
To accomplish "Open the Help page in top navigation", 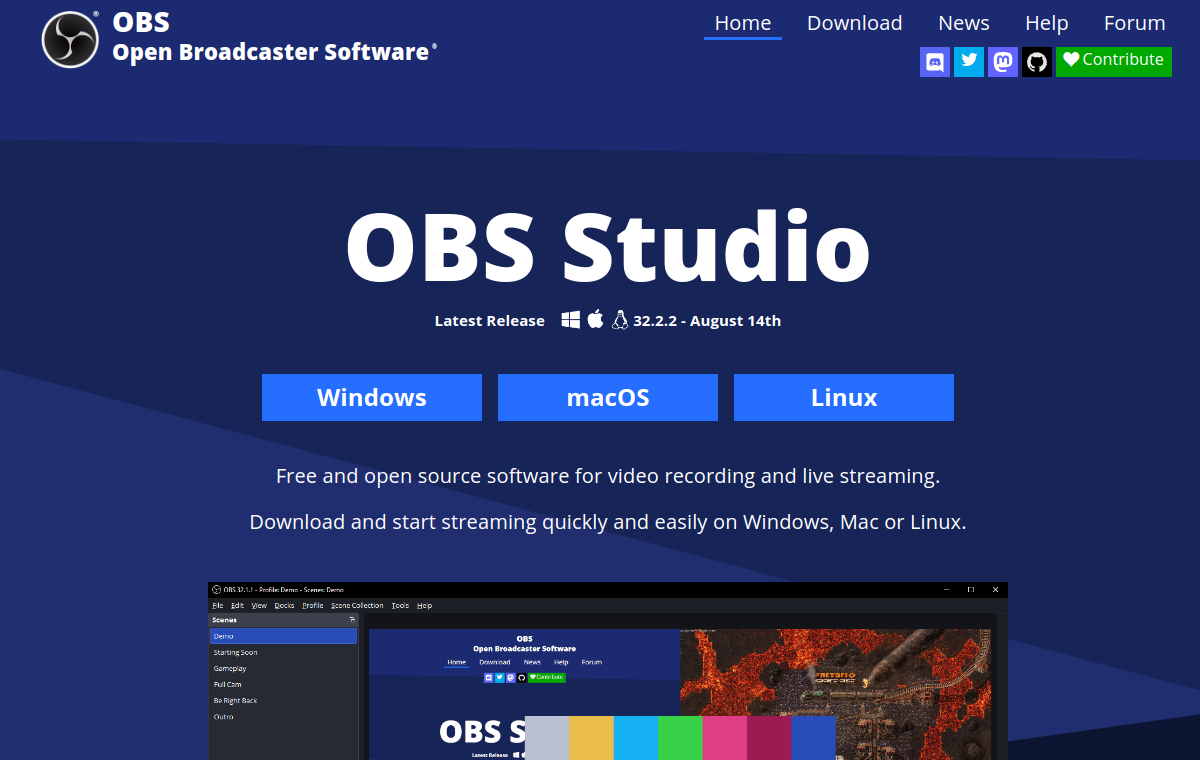I will click(x=1047, y=23).
